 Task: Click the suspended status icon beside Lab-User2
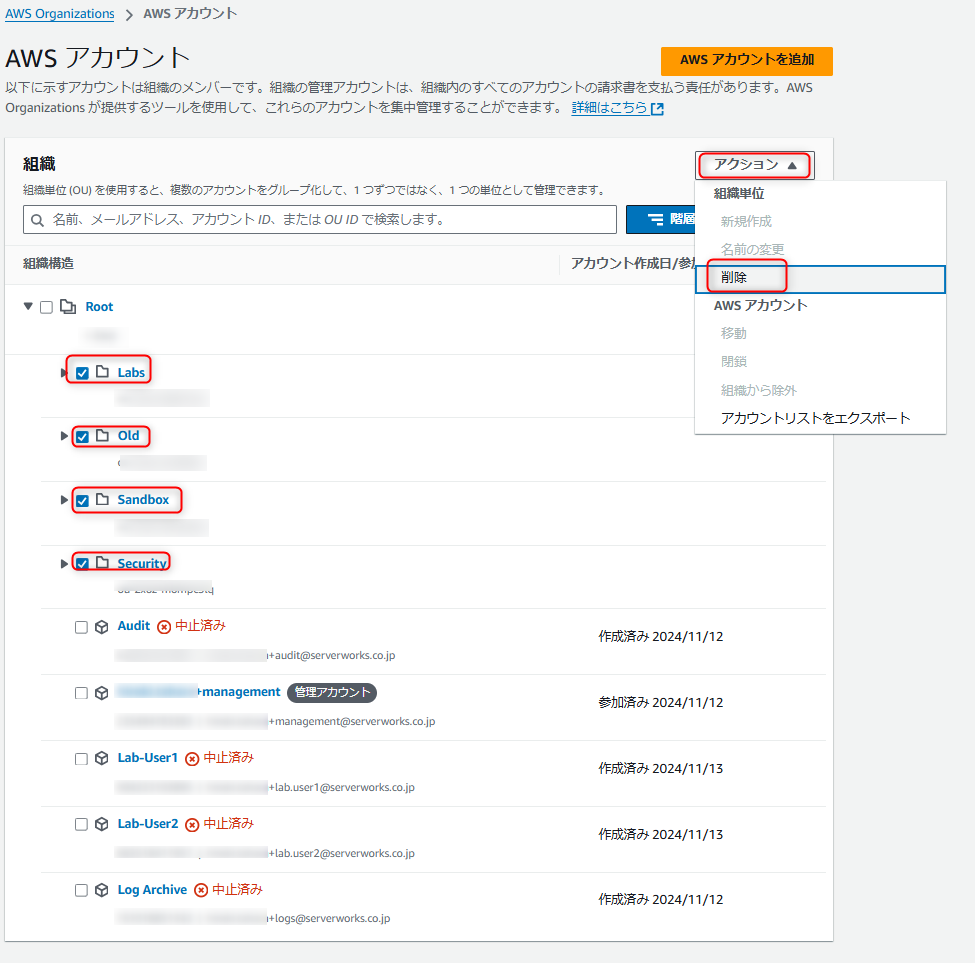pos(192,824)
